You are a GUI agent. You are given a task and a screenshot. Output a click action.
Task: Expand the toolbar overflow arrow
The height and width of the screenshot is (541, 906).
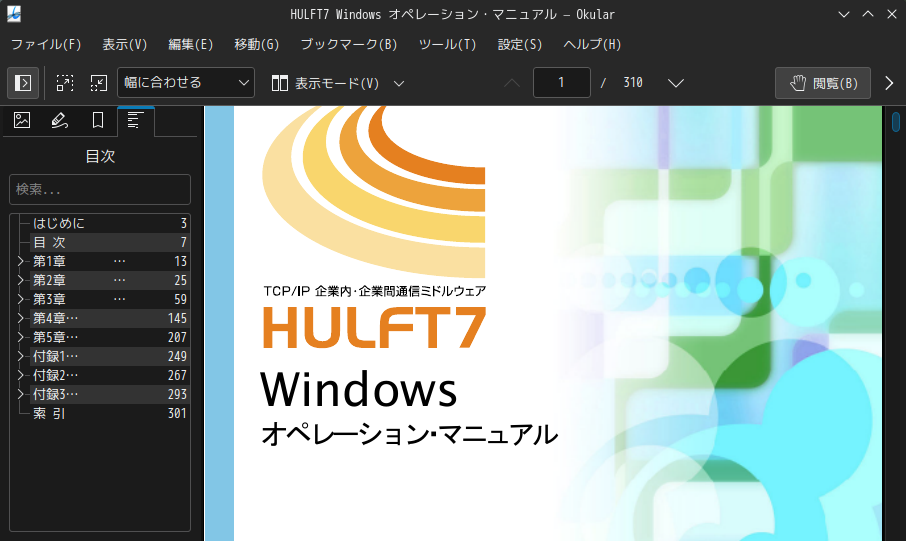[889, 83]
